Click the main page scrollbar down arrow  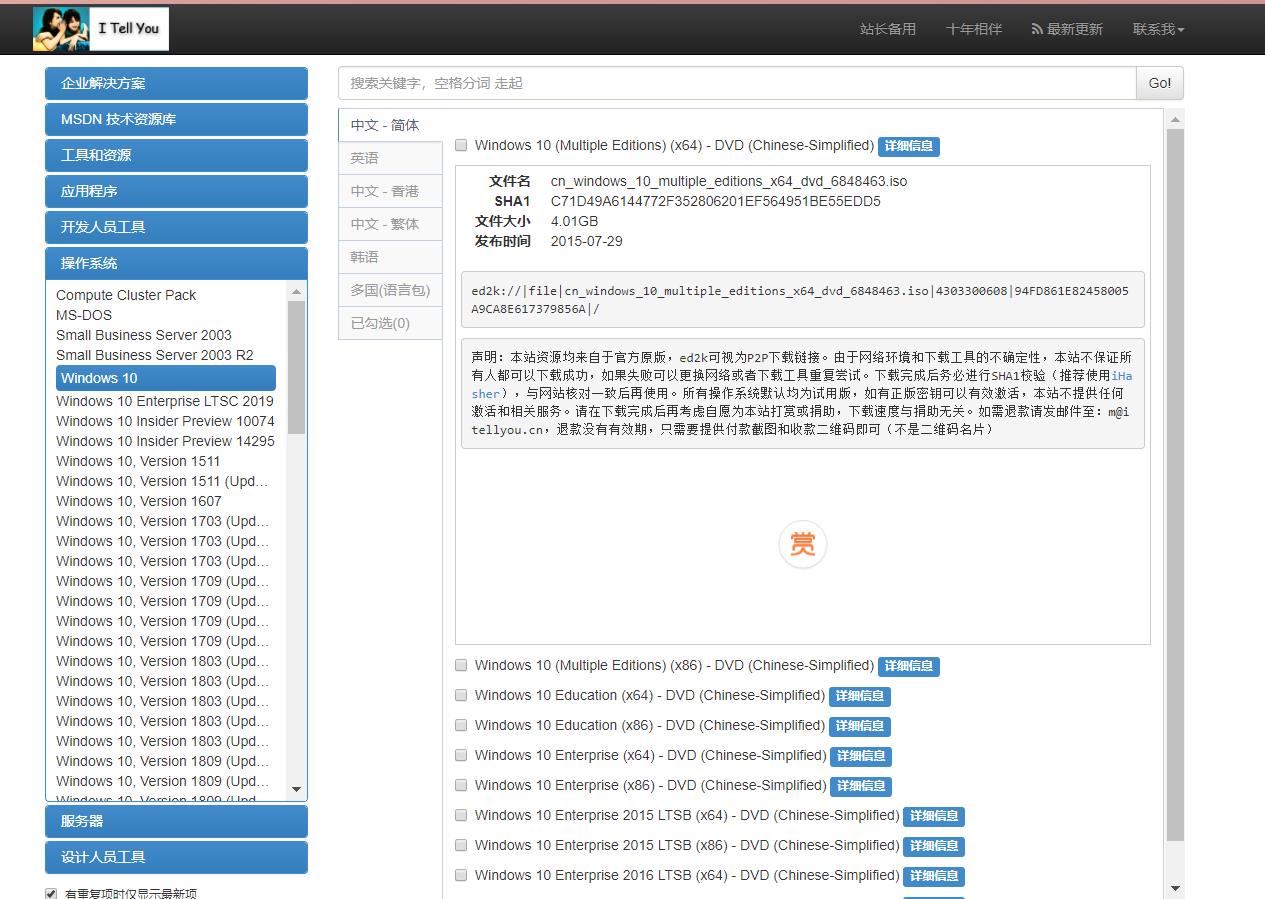(1175, 888)
